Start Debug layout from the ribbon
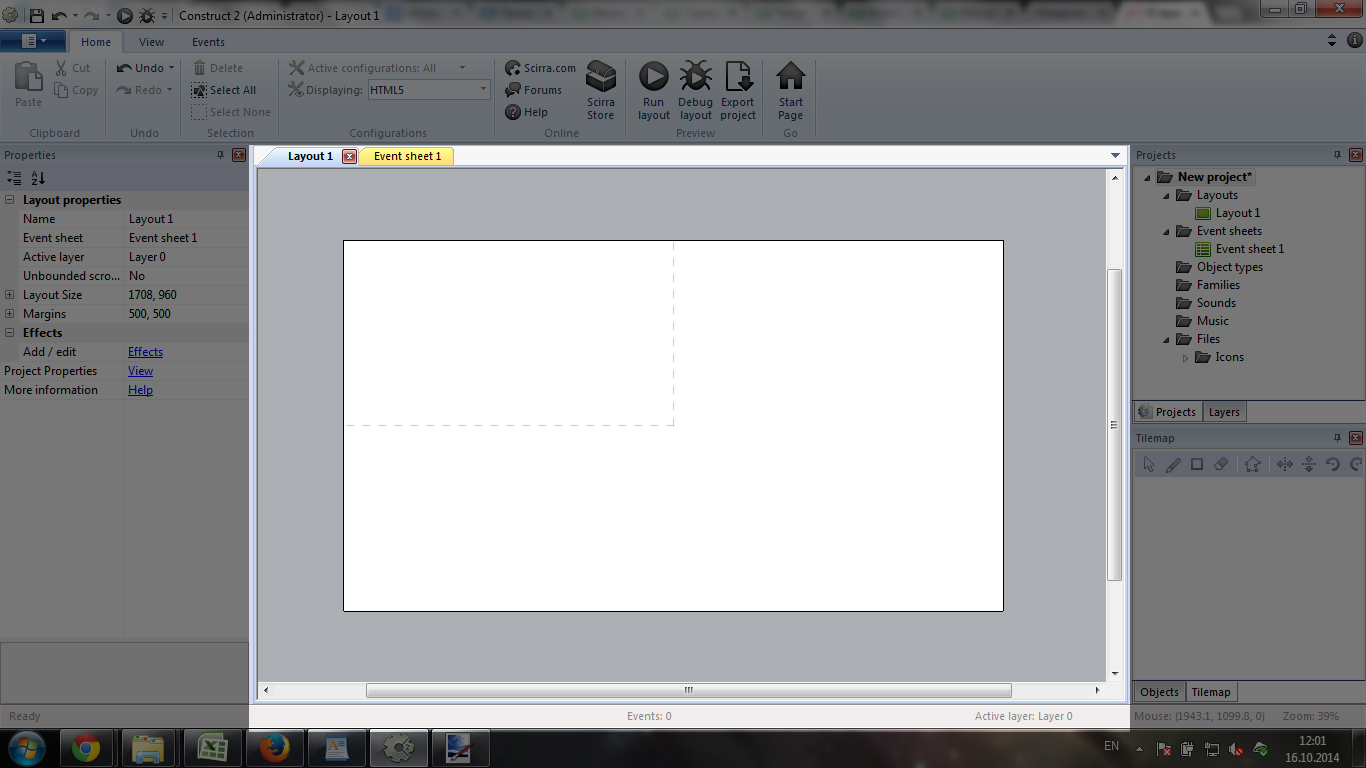 pyautogui.click(x=696, y=90)
